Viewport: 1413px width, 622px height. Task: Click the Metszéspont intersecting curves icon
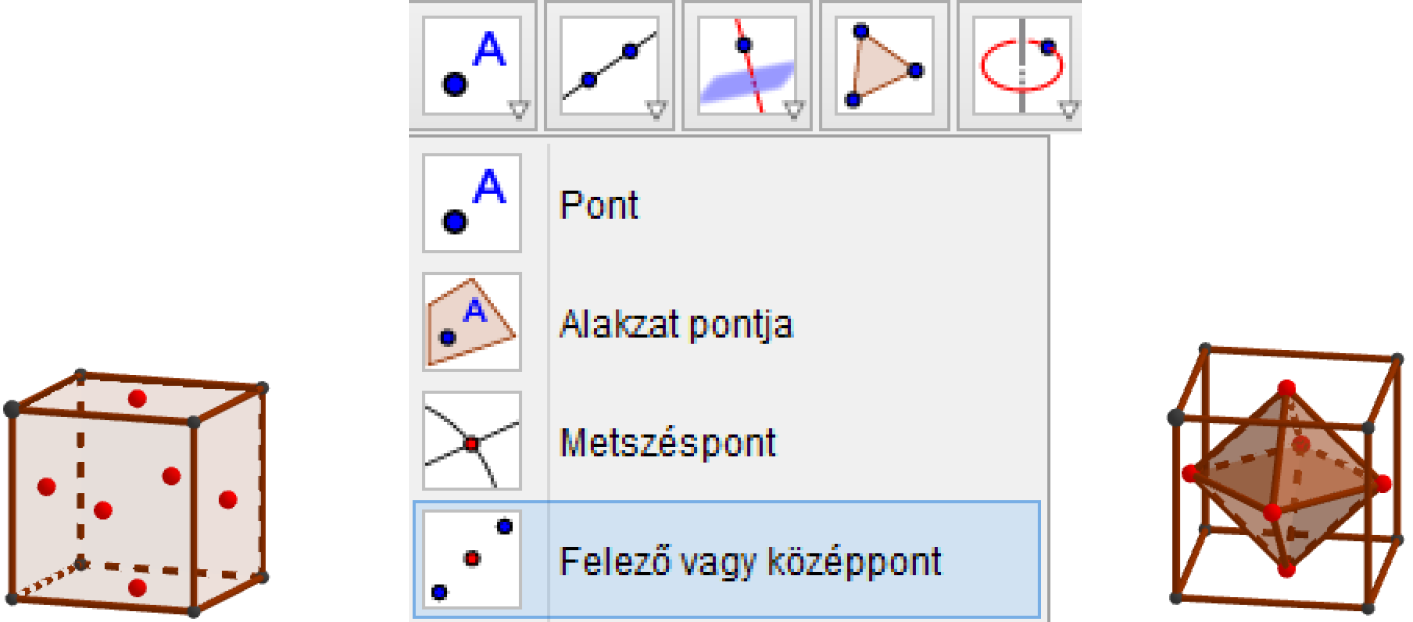tap(472, 441)
